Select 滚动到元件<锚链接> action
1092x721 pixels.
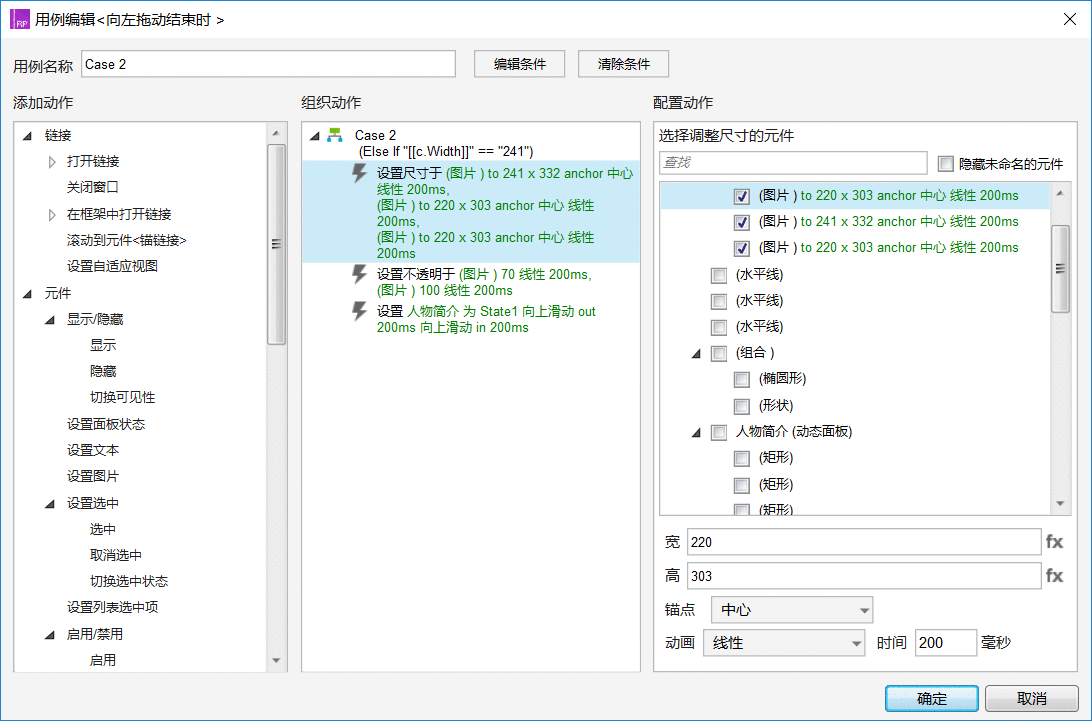point(127,240)
